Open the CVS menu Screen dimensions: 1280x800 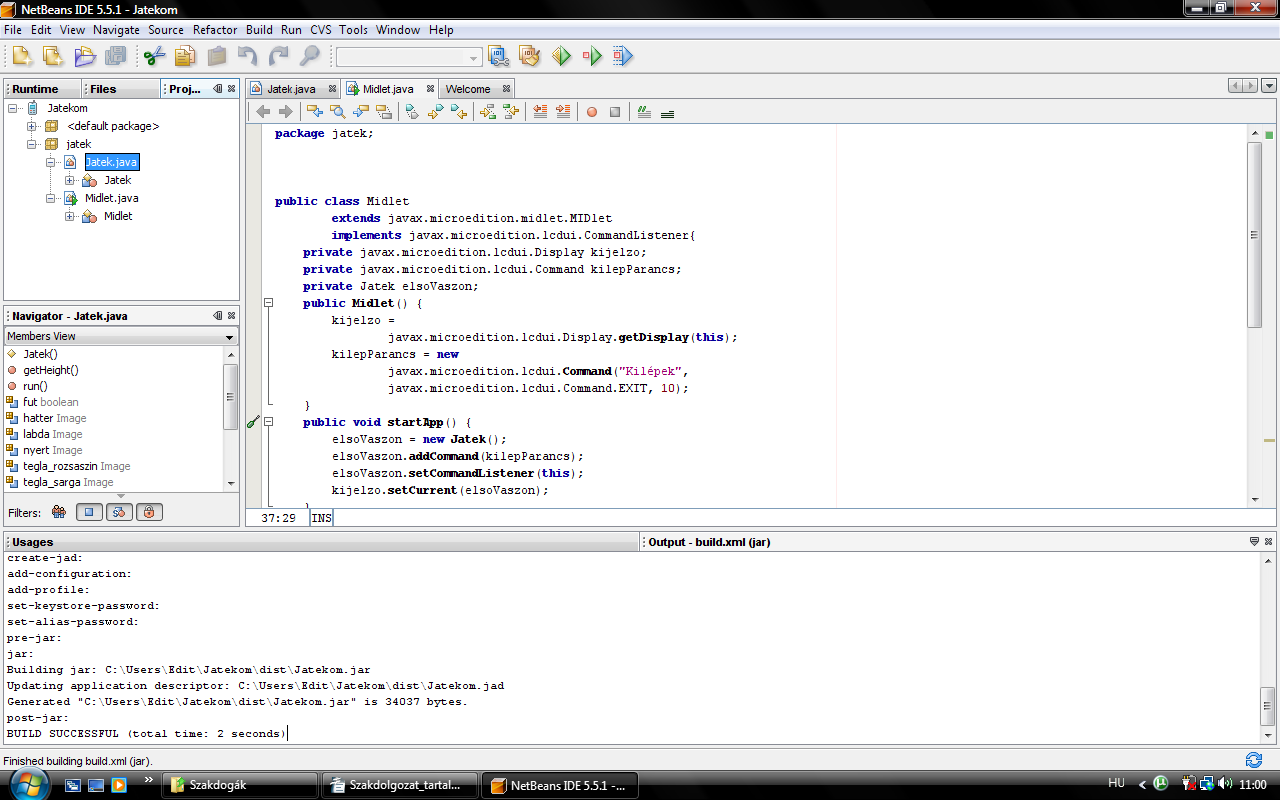click(x=320, y=30)
